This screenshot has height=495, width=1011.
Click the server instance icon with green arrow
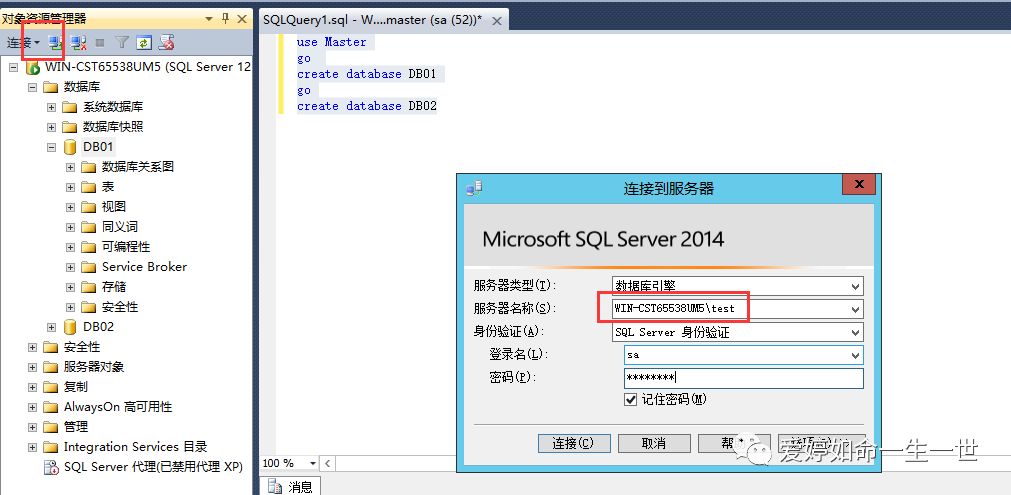32,68
